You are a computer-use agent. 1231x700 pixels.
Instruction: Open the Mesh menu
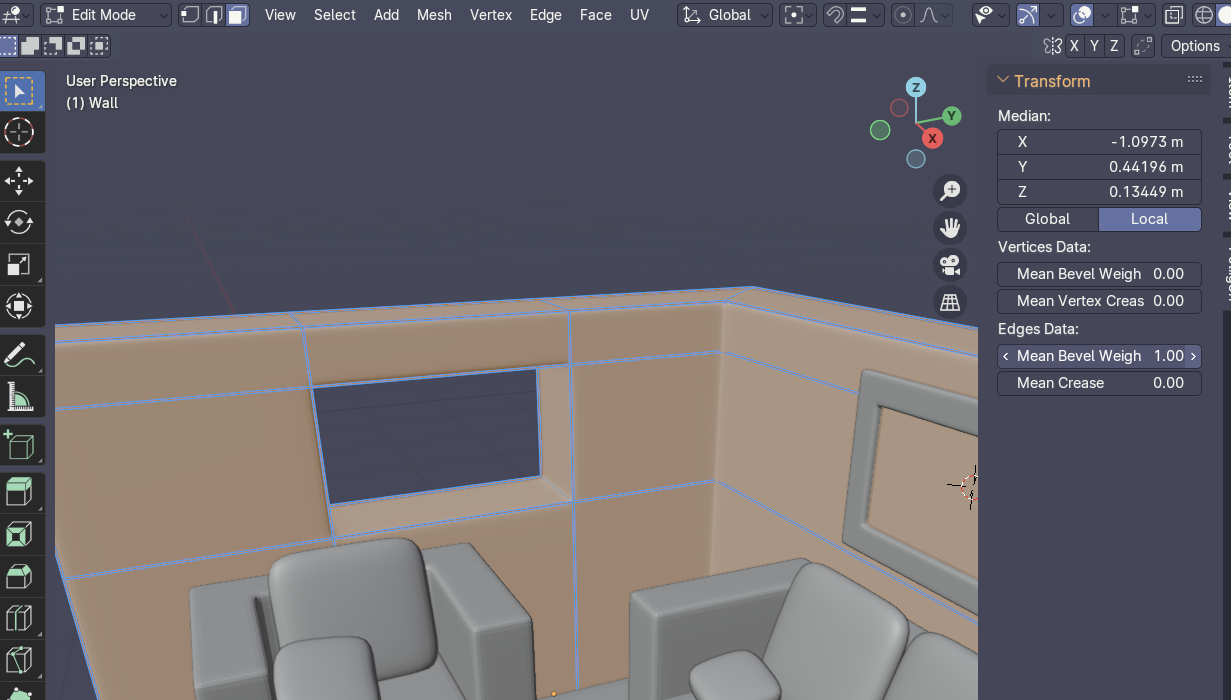click(x=434, y=15)
